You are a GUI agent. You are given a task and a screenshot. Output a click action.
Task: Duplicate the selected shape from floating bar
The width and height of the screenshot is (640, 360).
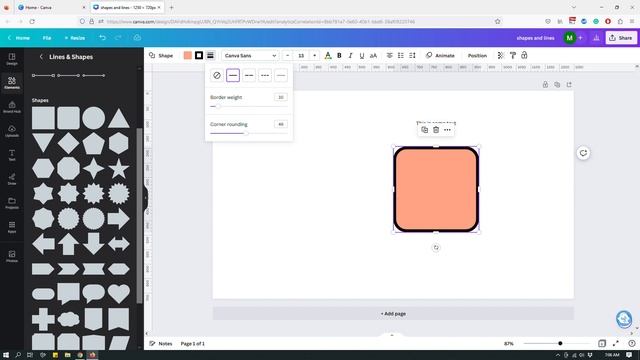[x=424, y=130]
